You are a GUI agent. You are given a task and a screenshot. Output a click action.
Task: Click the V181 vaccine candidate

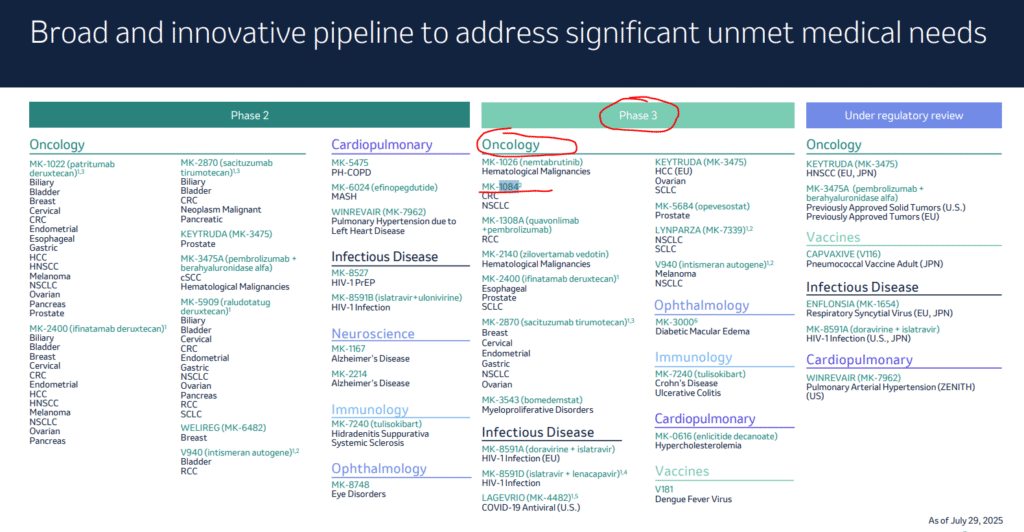(664, 489)
